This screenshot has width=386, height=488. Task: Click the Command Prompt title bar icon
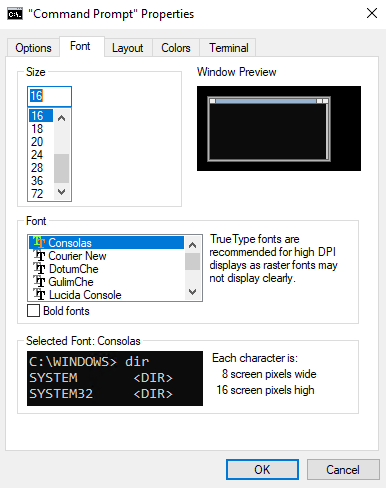tap(15, 14)
